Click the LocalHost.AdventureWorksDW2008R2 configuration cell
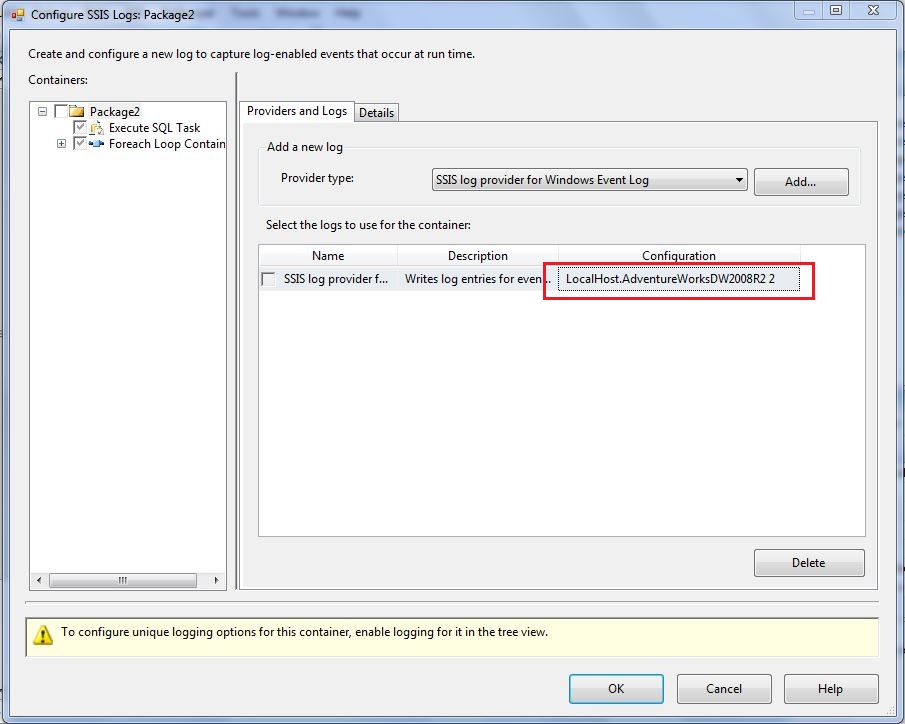This screenshot has width=905, height=724. coord(678,280)
